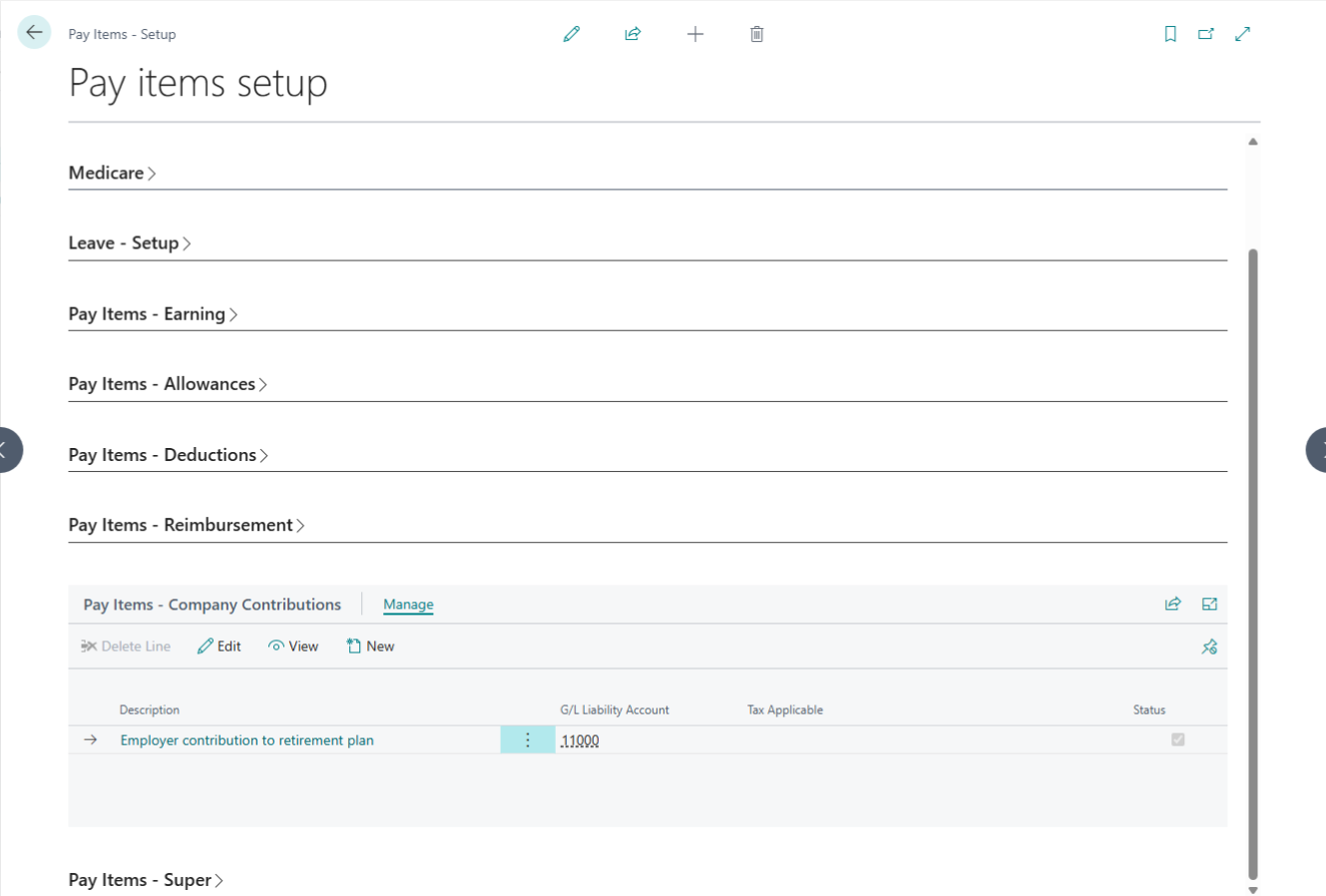Expand the Pay Items - Super section
Viewport: 1326px width, 896px height.
(x=146, y=879)
